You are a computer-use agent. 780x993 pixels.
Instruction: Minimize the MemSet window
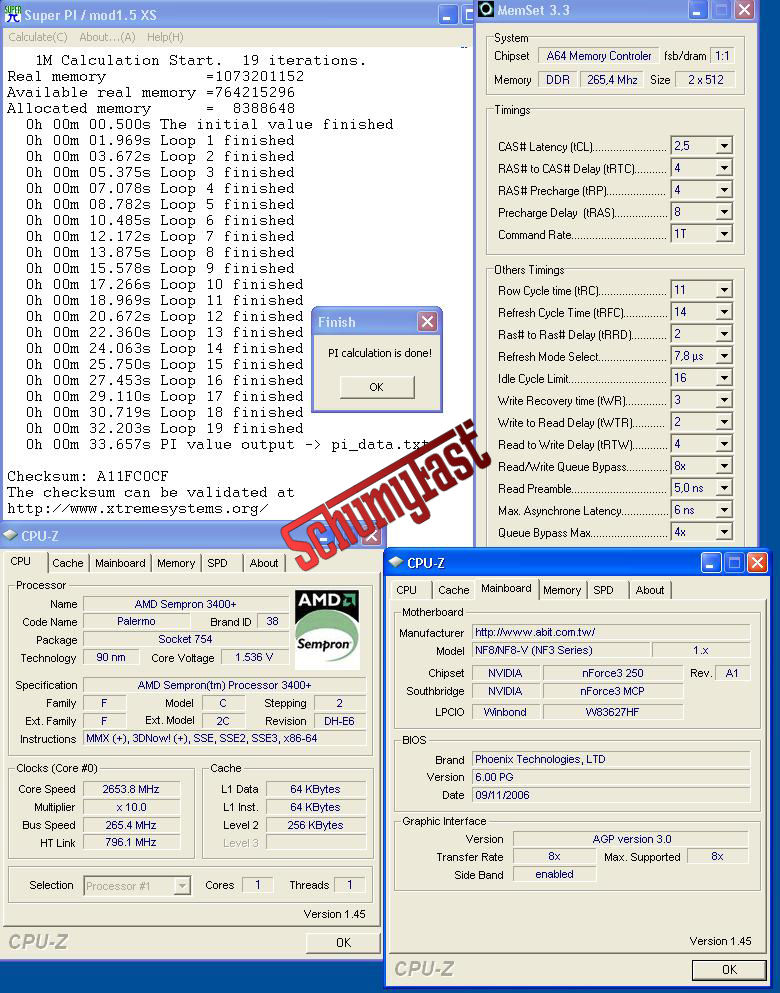(x=698, y=10)
